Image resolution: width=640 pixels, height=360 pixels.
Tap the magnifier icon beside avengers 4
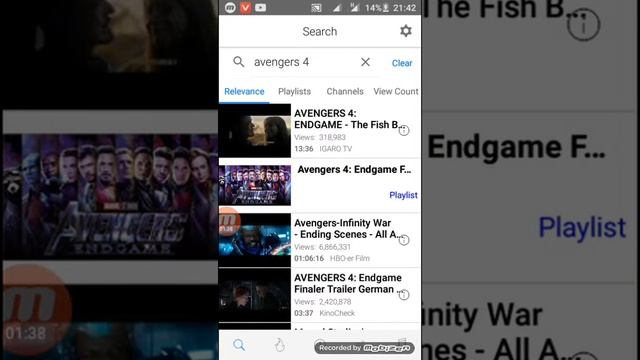point(239,62)
